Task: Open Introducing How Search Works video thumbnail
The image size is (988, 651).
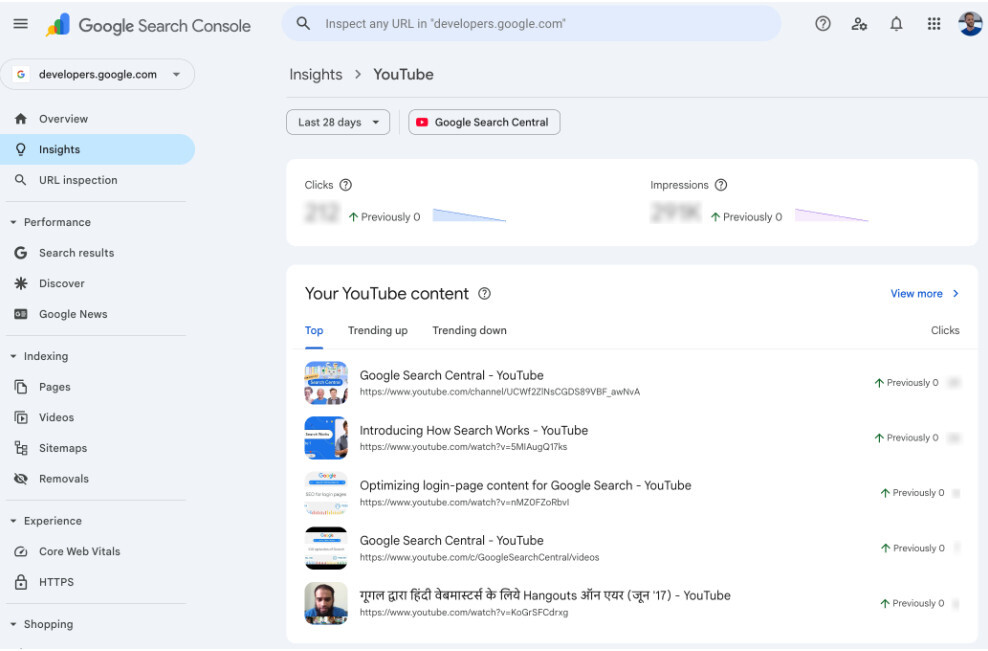Action: coord(326,438)
